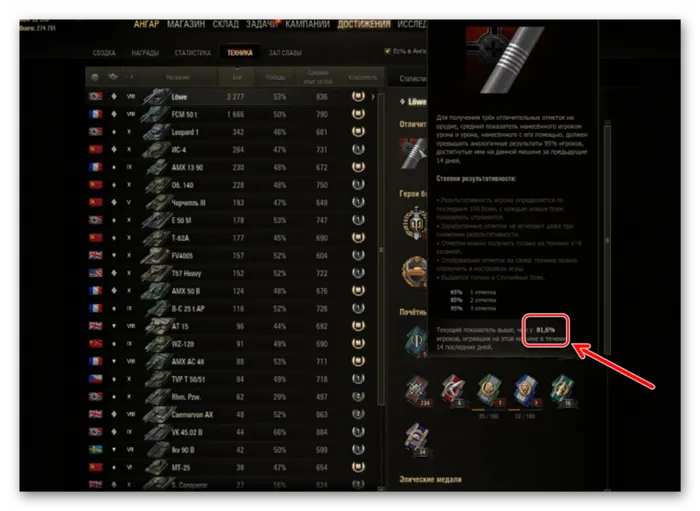Click Löwe mastery badge icon
The height and width of the screenshot is (511, 700).
(358, 96)
